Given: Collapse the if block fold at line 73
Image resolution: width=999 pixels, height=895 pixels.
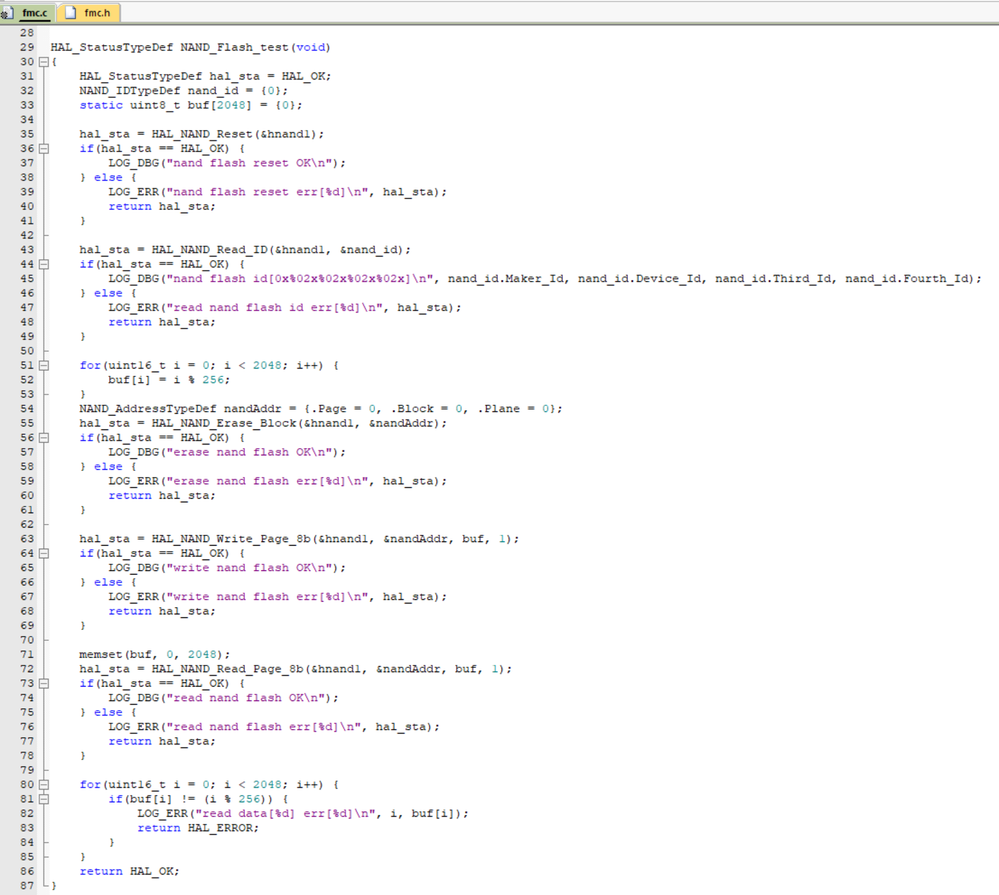Looking at the screenshot, I should 42,683.
